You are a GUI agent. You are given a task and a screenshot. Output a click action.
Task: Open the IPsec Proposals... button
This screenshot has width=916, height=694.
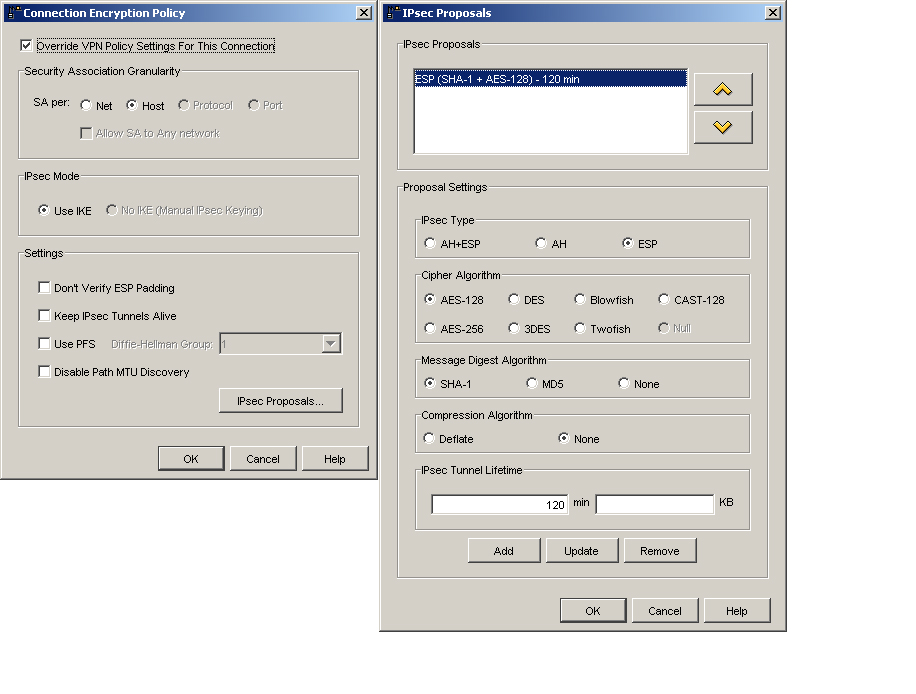point(280,401)
